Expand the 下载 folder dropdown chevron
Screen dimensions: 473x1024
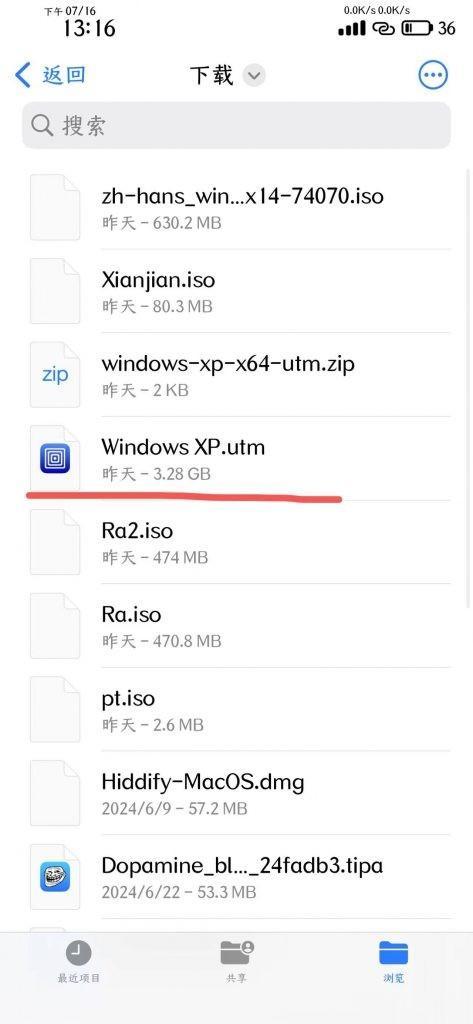254,76
